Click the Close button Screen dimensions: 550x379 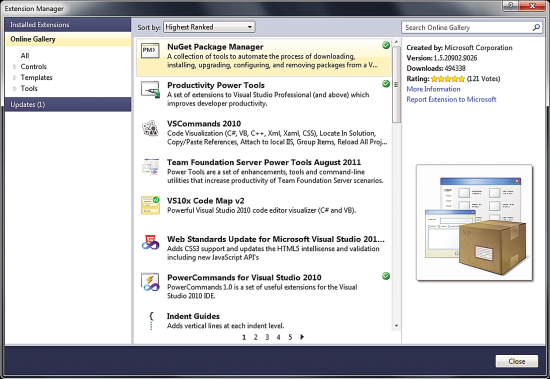click(517, 361)
